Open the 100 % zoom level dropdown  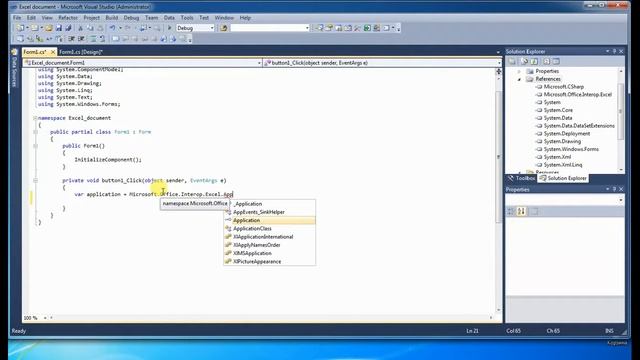(x=45, y=318)
